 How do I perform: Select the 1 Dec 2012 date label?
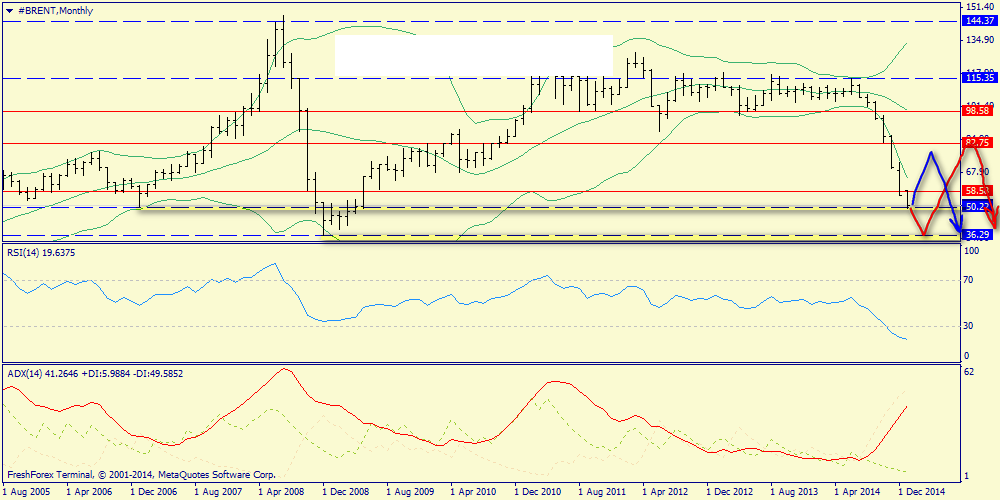click(x=730, y=492)
